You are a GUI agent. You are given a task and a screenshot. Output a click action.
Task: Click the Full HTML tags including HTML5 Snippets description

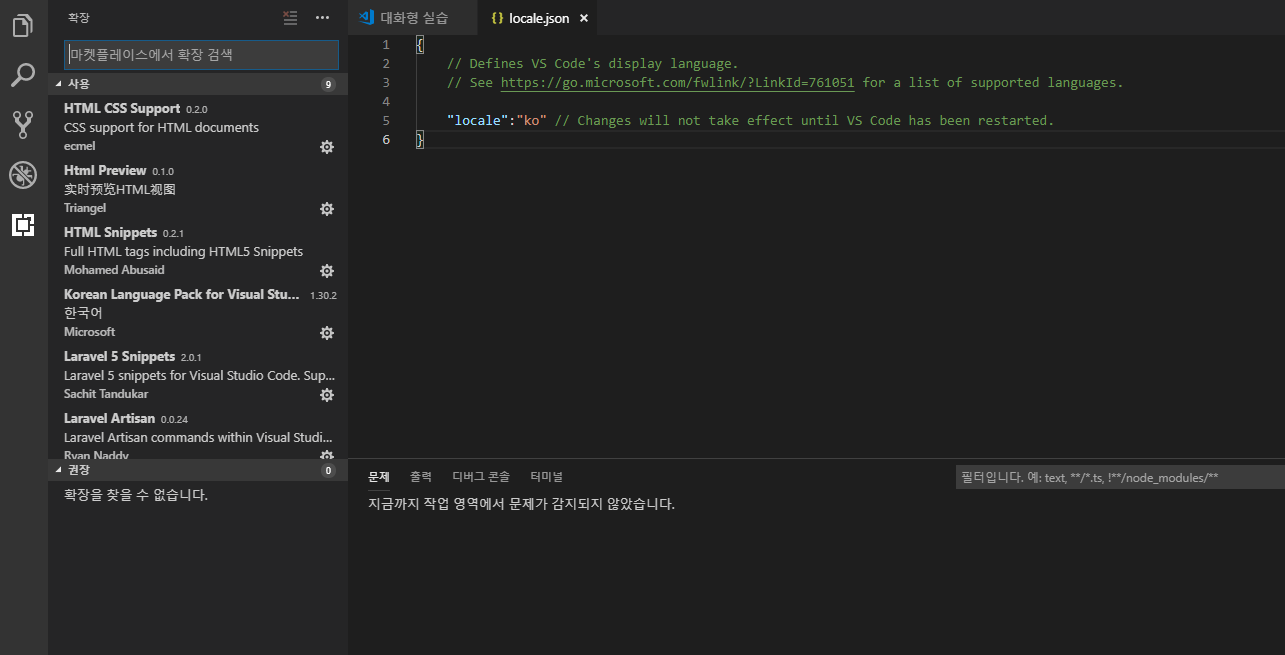(183, 252)
